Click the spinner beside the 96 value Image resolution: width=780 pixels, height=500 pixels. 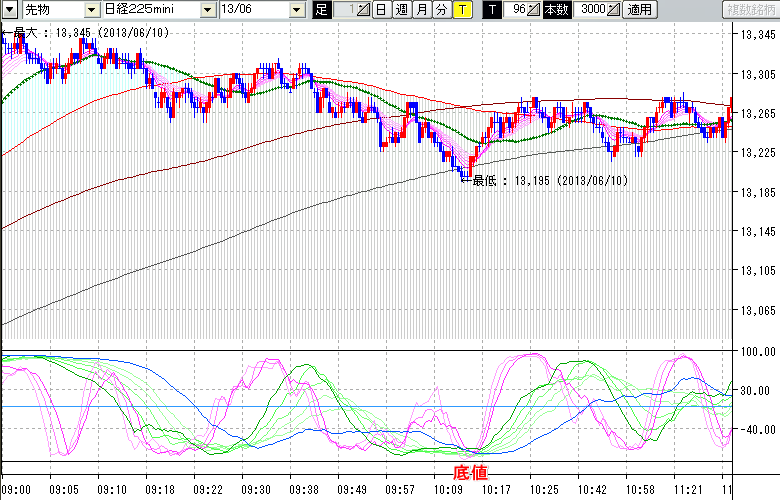click(535, 10)
